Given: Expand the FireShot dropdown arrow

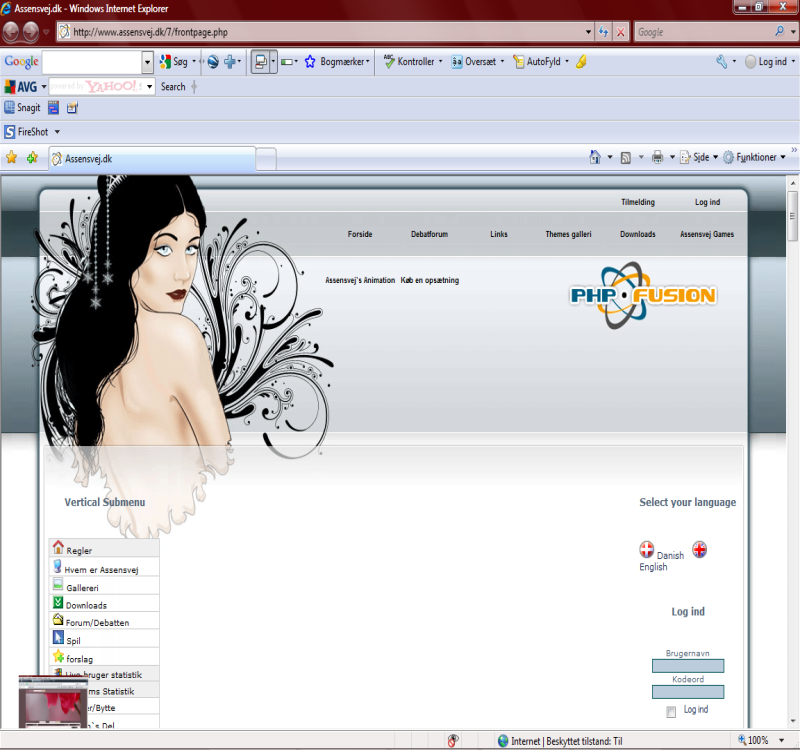Looking at the screenshot, I should (57, 132).
